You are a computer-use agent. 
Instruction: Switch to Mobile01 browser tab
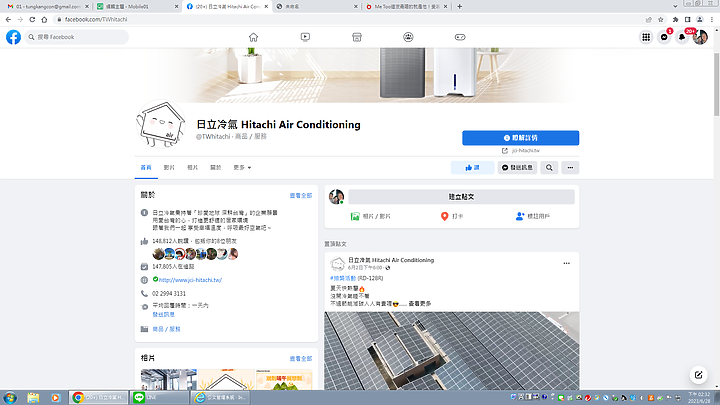coord(137,6)
